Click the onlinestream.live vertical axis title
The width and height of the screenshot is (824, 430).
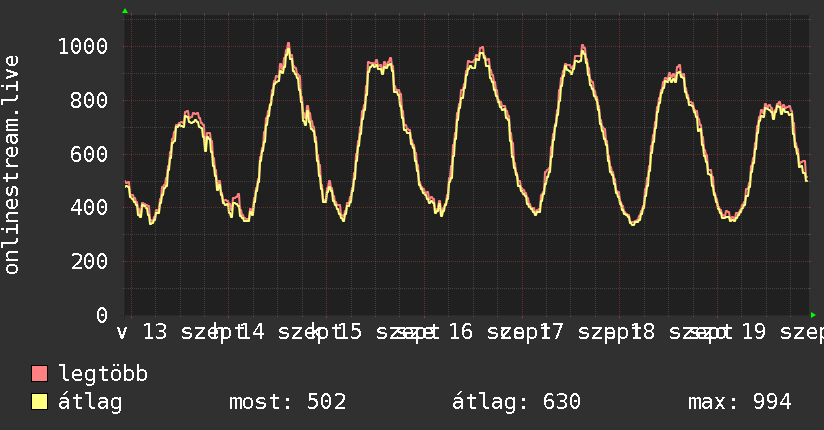coord(11,165)
